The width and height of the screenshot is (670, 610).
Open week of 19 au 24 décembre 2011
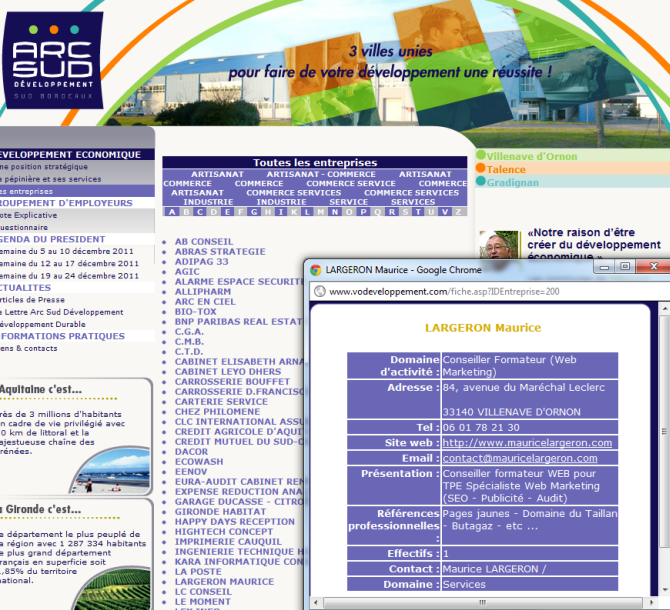coord(69,276)
